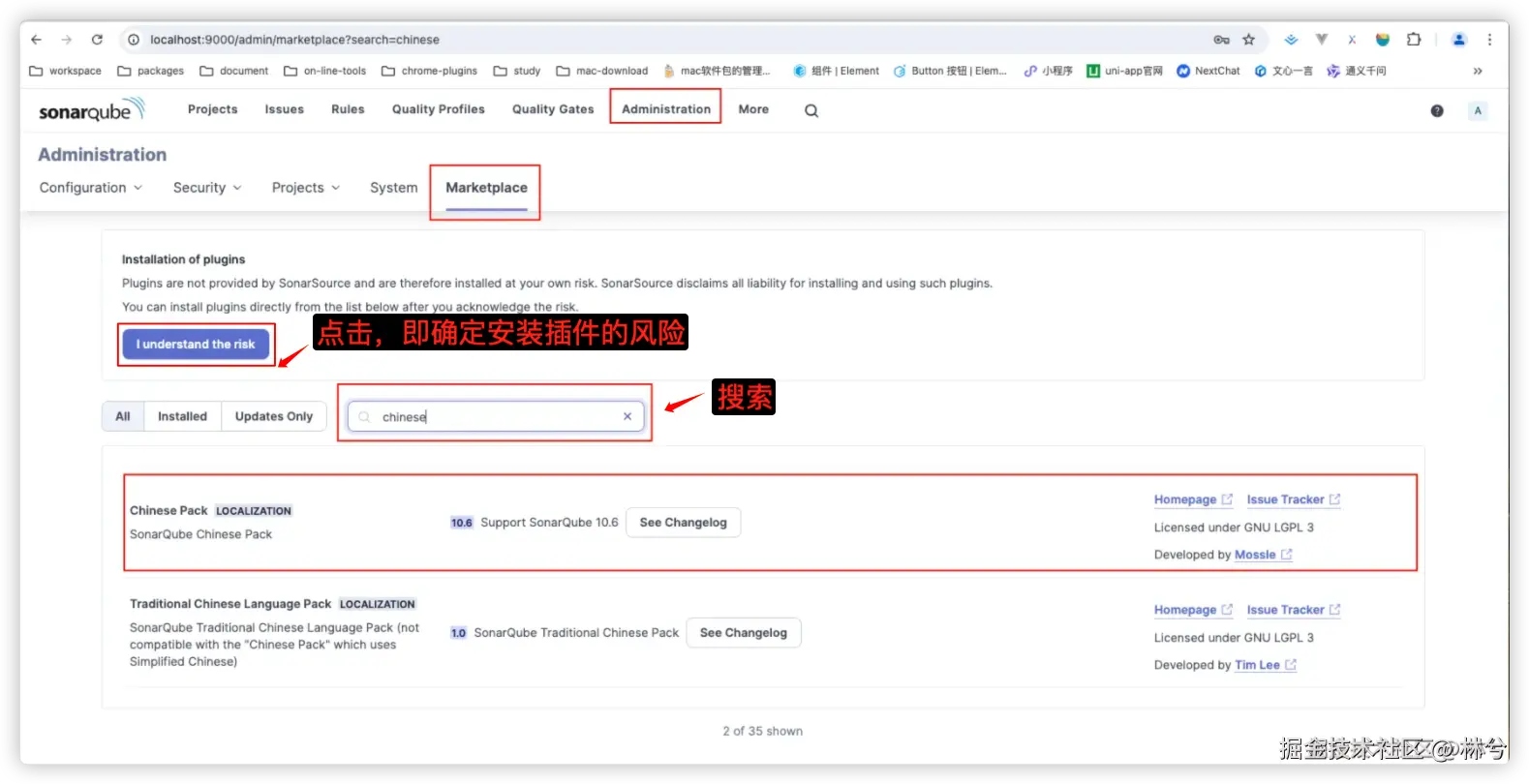Open the document bookmark folder
This screenshot has width=1529, height=784.
[x=234, y=71]
